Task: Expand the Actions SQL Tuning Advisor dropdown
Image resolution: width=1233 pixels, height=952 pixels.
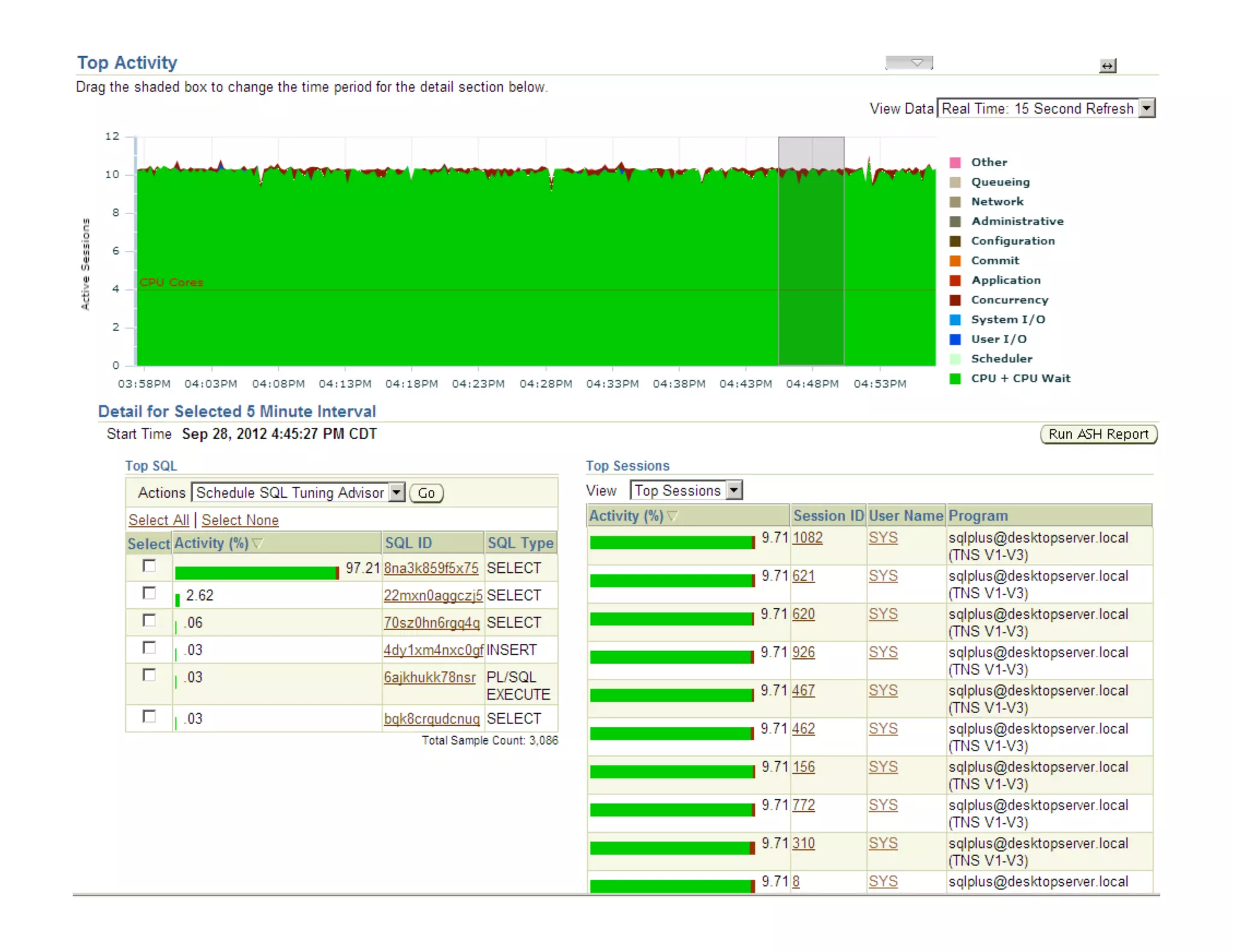Action: coord(396,493)
